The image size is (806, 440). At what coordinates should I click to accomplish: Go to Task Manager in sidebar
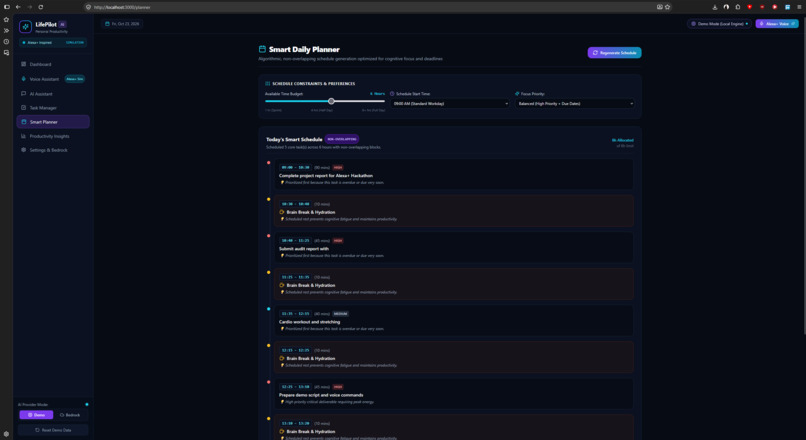[x=53, y=108]
